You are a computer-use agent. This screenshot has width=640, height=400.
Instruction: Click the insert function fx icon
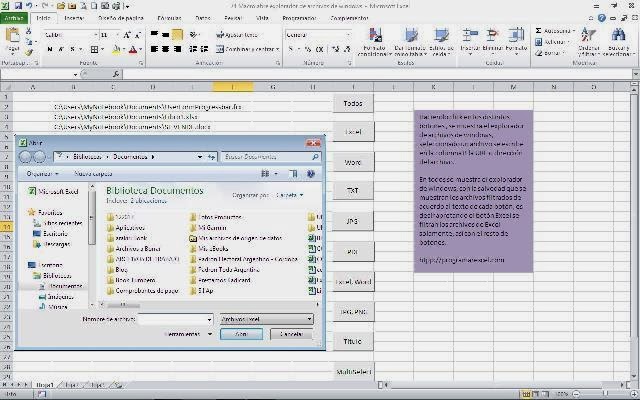click(x=116, y=74)
